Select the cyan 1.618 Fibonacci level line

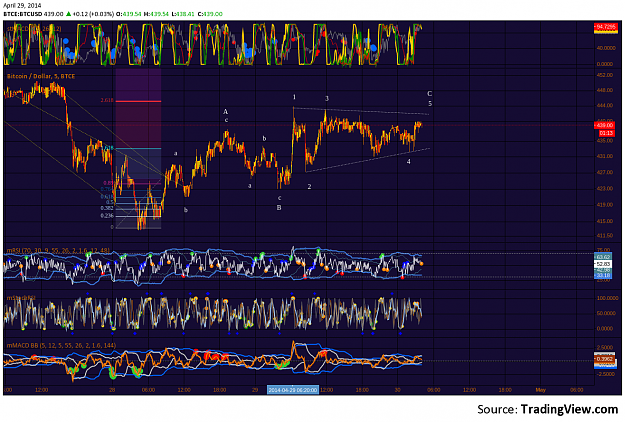138,149
